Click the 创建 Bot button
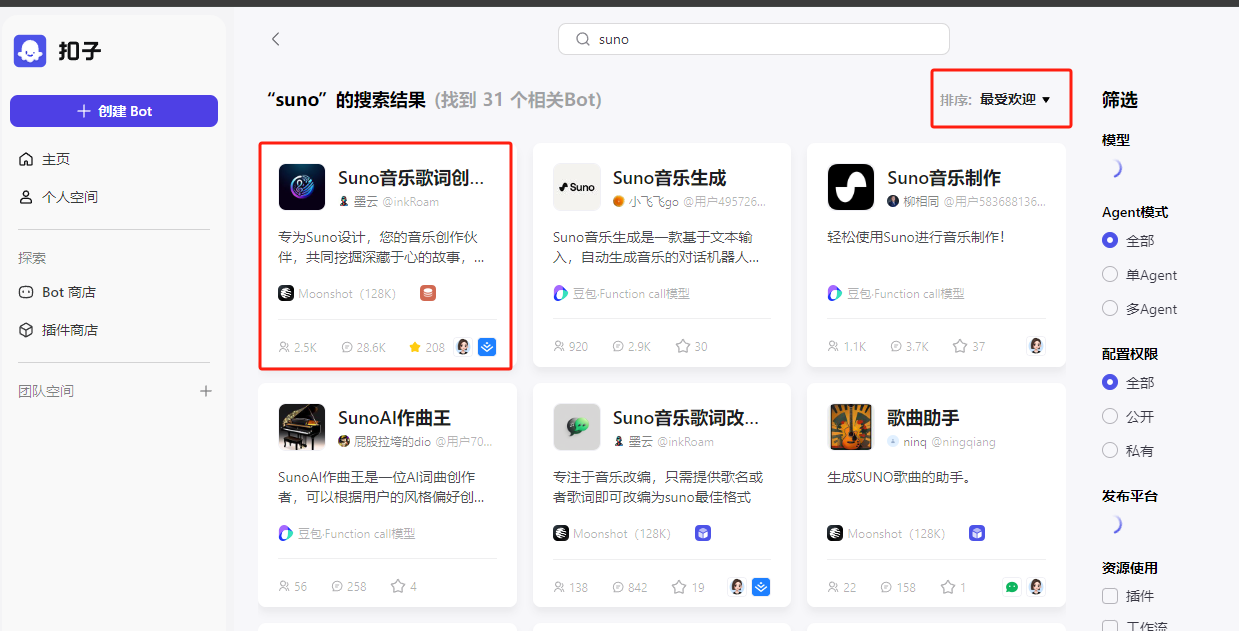Image resolution: width=1239 pixels, height=631 pixels. [x=114, y=111]
